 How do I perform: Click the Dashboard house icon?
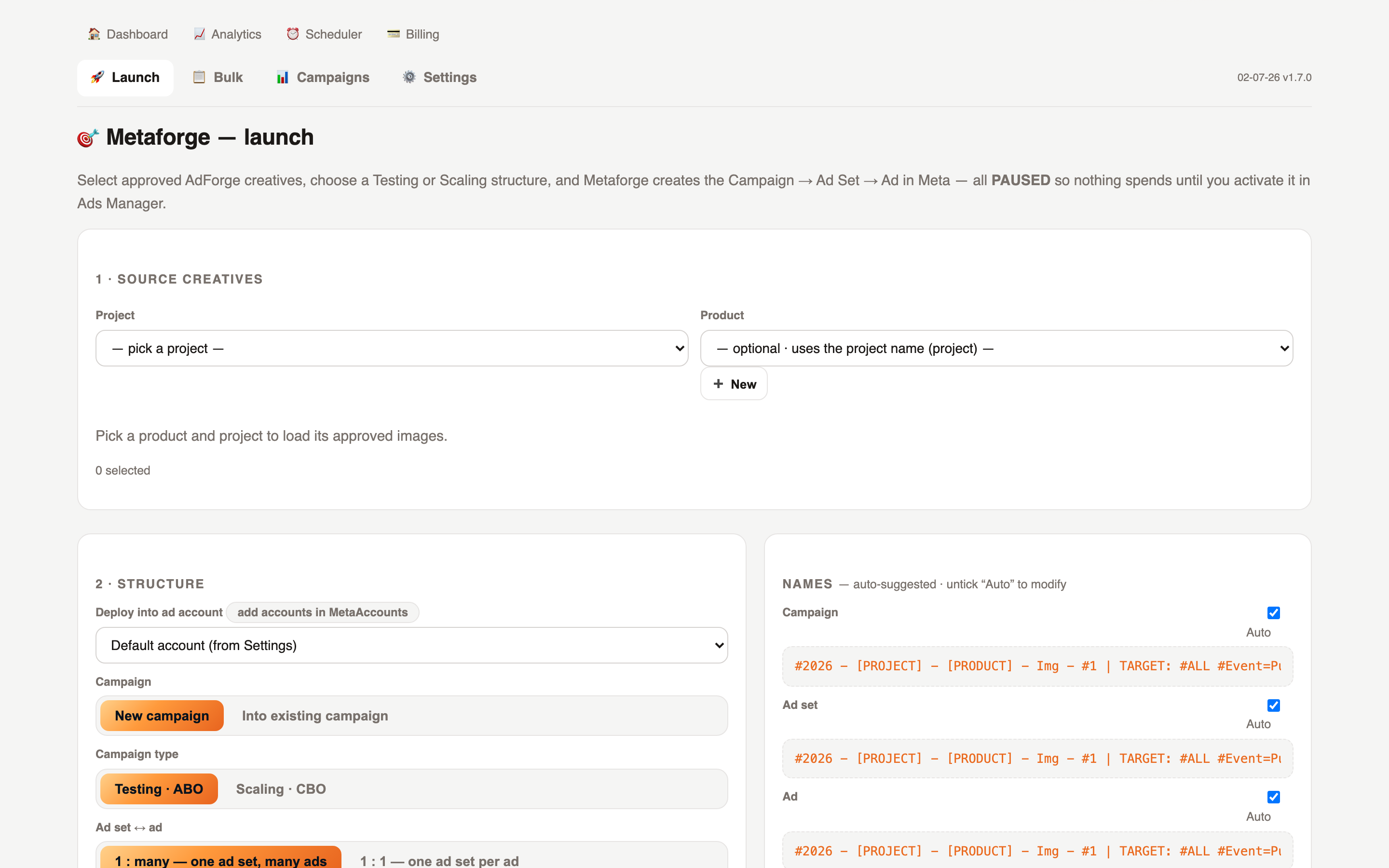click(x=94, y=34)
